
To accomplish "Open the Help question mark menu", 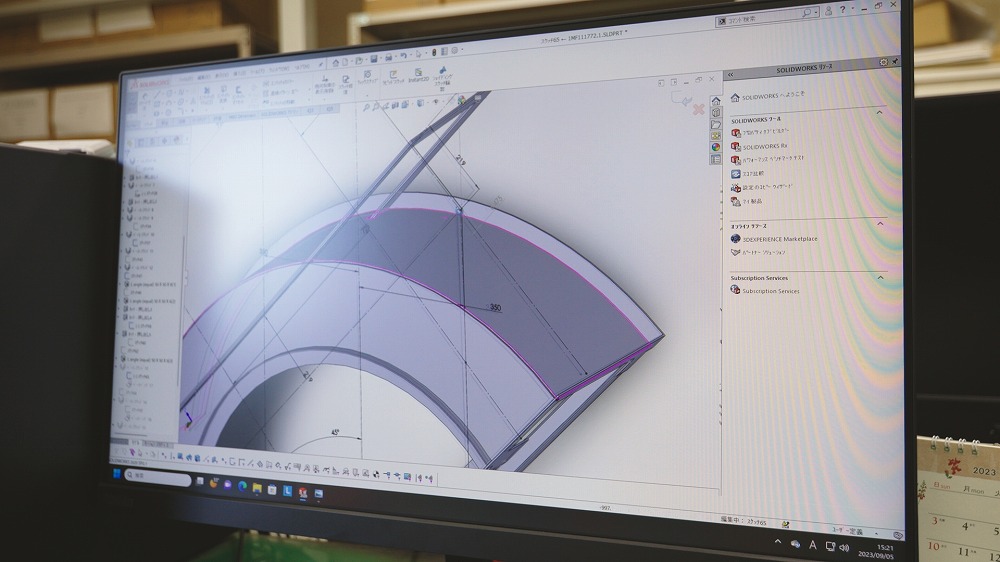I will coord(842,10).
